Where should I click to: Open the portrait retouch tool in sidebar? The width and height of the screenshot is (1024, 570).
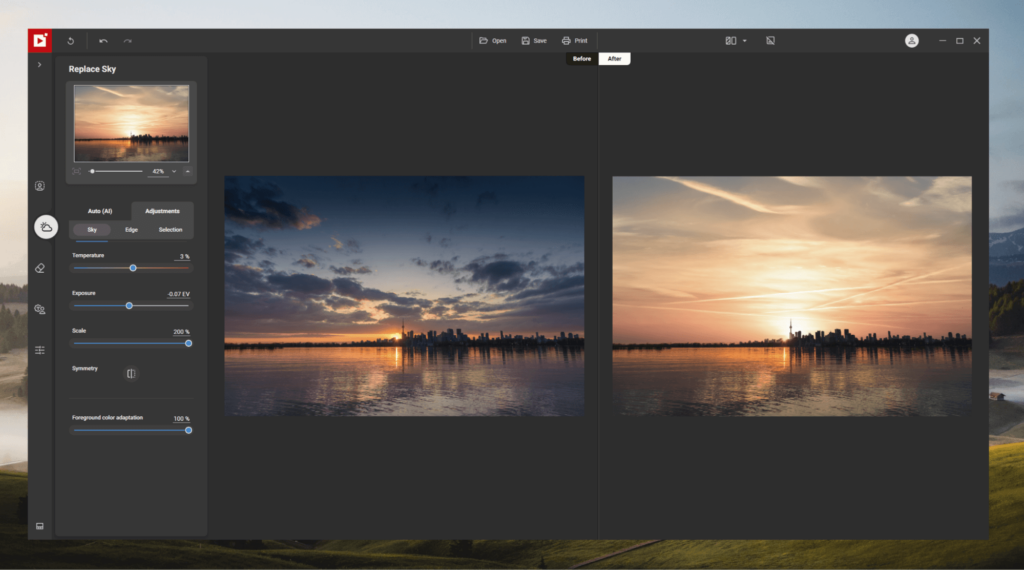pyautogui.click(x=40, y=186)
